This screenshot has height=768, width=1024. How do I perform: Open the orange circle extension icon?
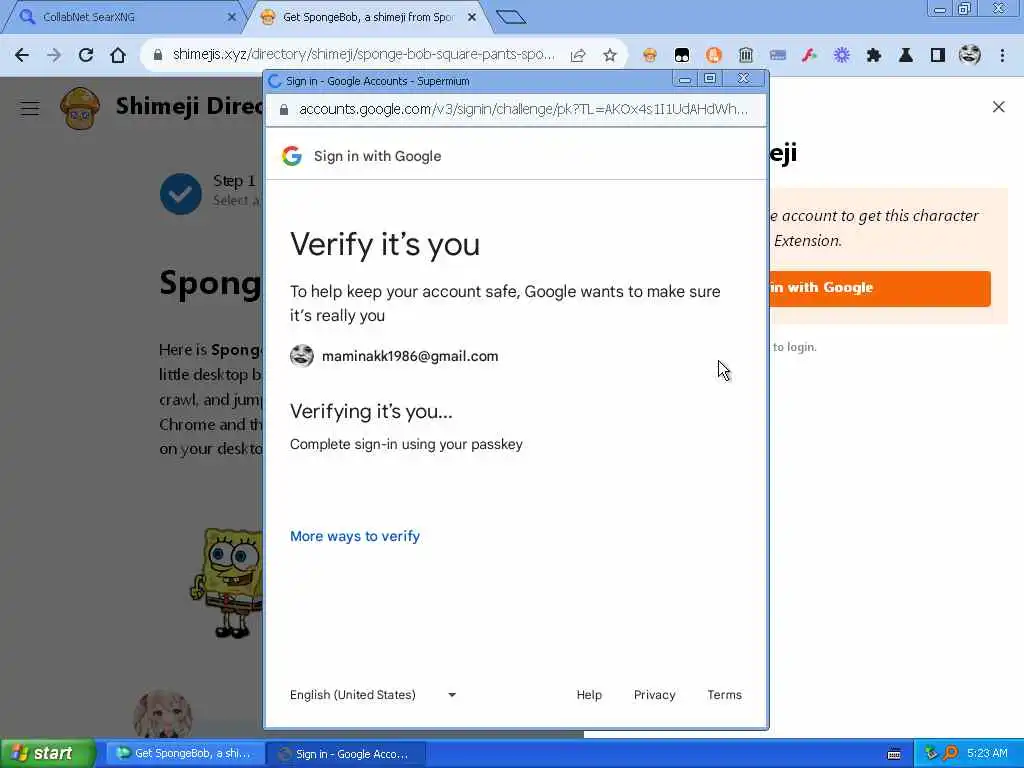click(714, 56)
